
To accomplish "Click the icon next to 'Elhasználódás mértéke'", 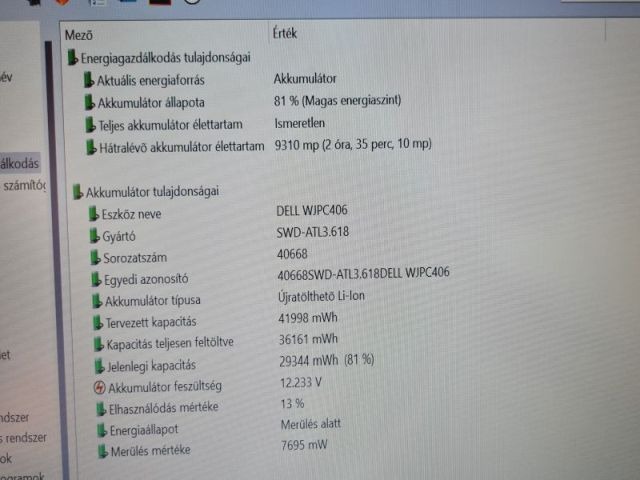I will pyautogui.click(x=101, y=409).
